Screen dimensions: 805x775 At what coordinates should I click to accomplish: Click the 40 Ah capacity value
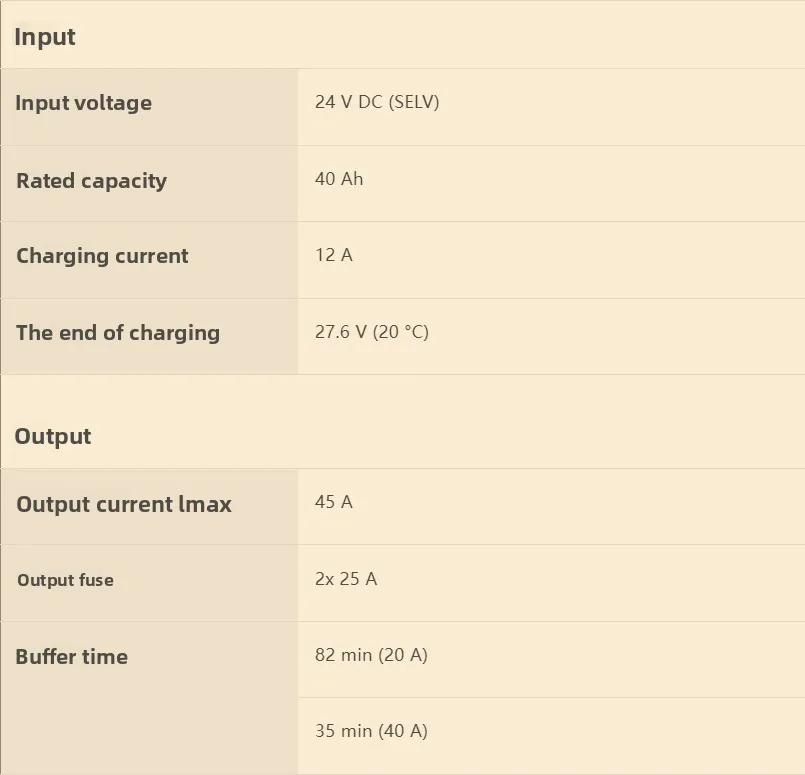tap(339, 179)
